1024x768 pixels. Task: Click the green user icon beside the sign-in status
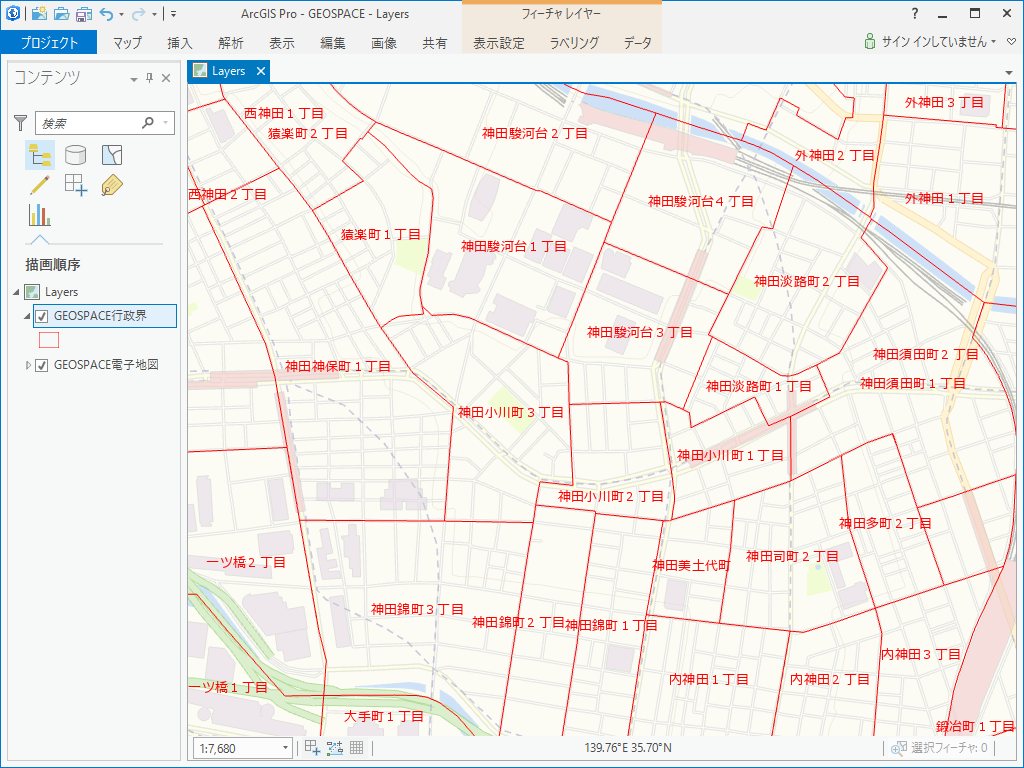coord(869,42)
